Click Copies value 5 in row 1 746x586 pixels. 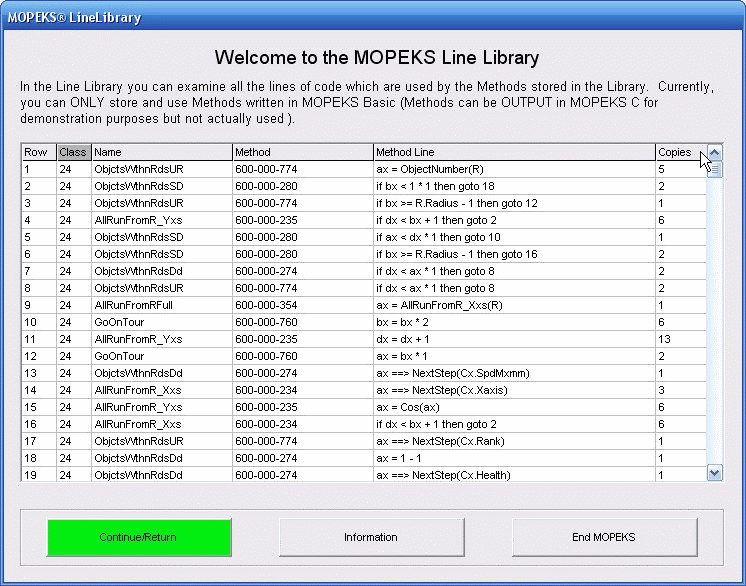681,169
